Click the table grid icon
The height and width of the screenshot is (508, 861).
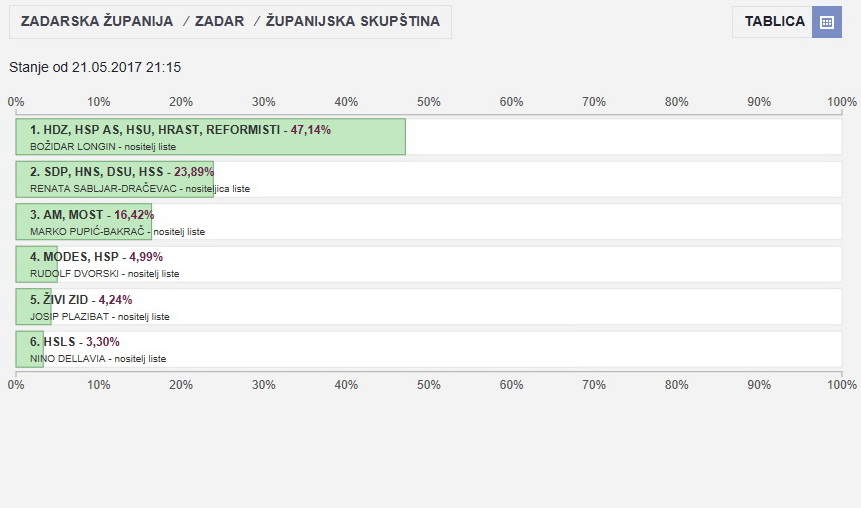(826, 22)
